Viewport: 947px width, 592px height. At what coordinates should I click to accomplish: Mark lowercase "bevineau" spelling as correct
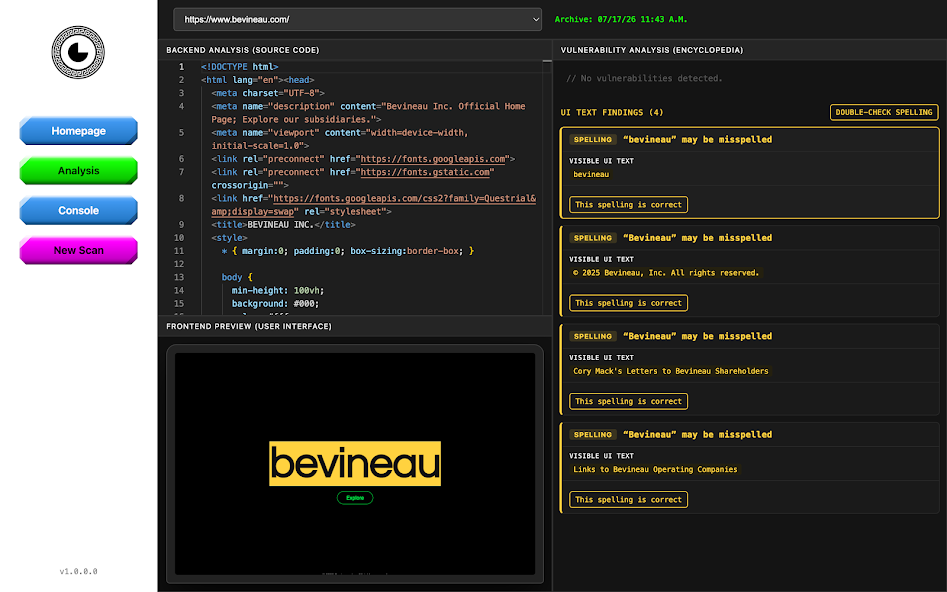click(628, 205)
